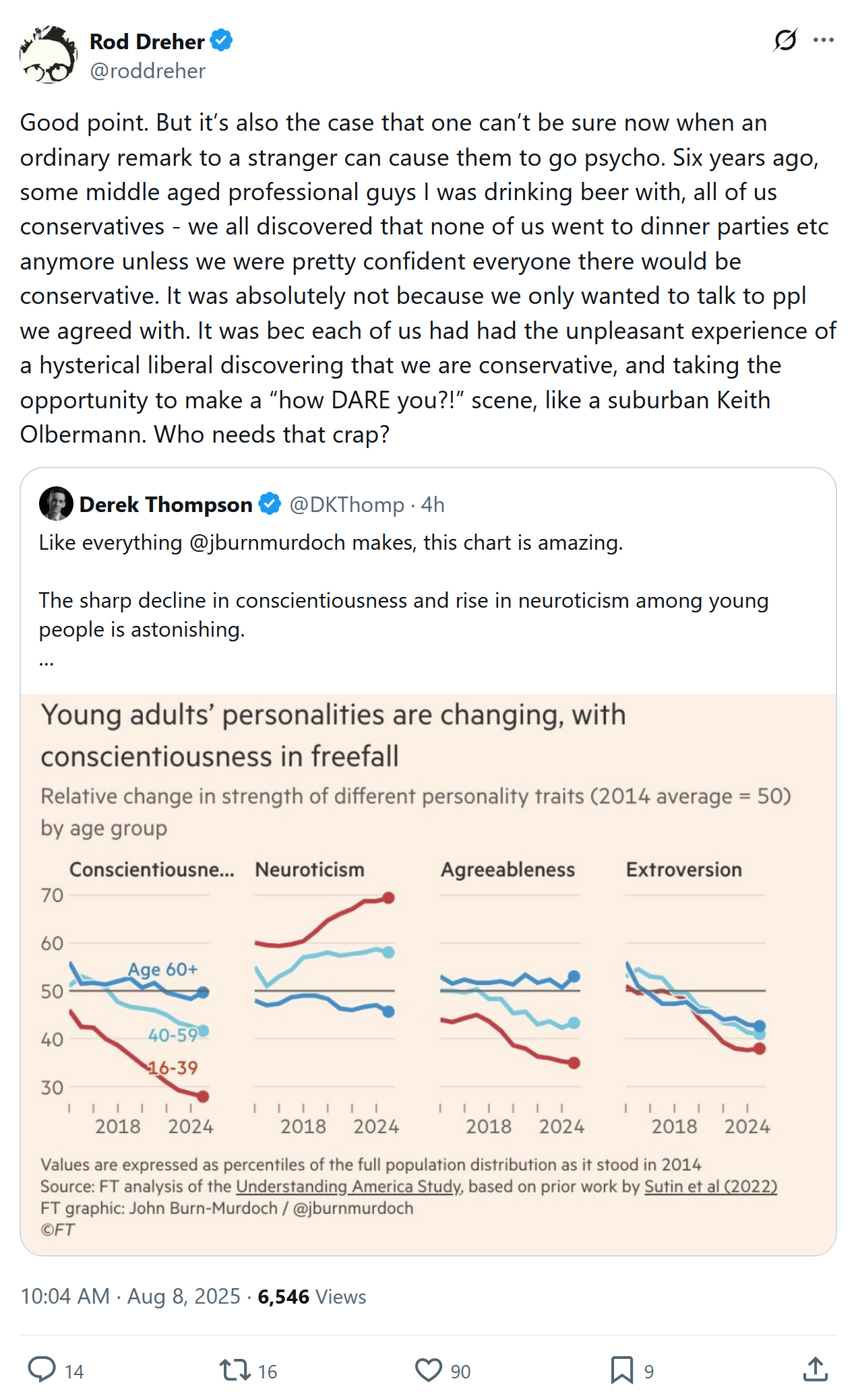Click the share icon
858x1400 pixels.
pos(816,1370)
